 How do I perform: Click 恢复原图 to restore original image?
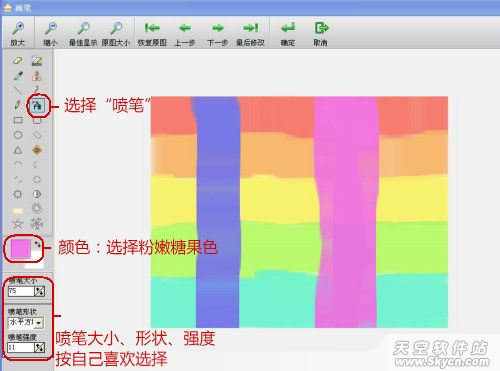[x=152, y=34]
